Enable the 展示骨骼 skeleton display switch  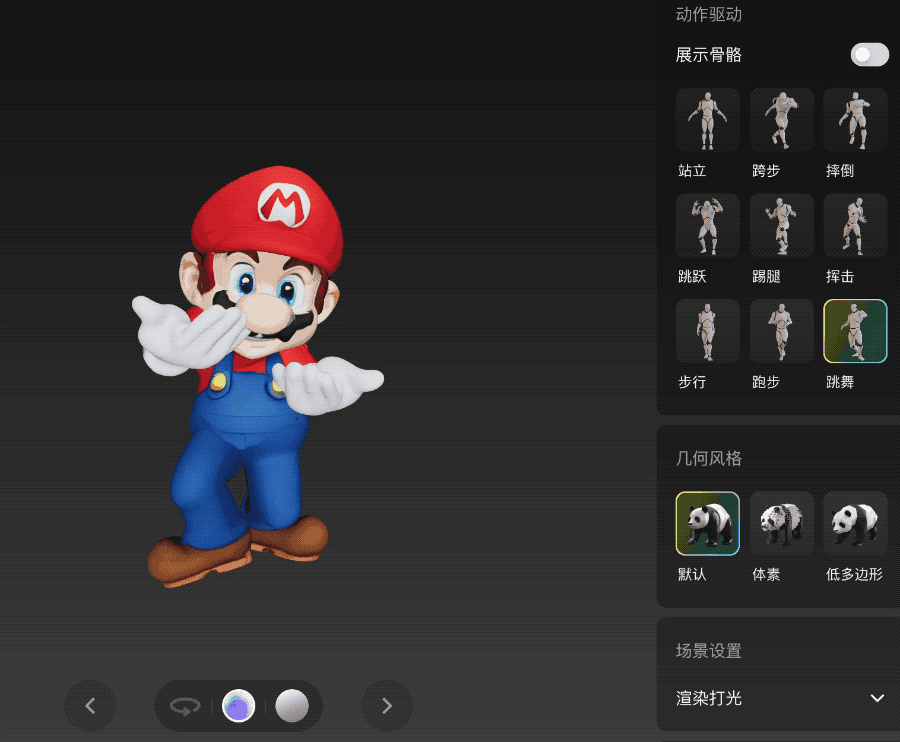point(869,55)
